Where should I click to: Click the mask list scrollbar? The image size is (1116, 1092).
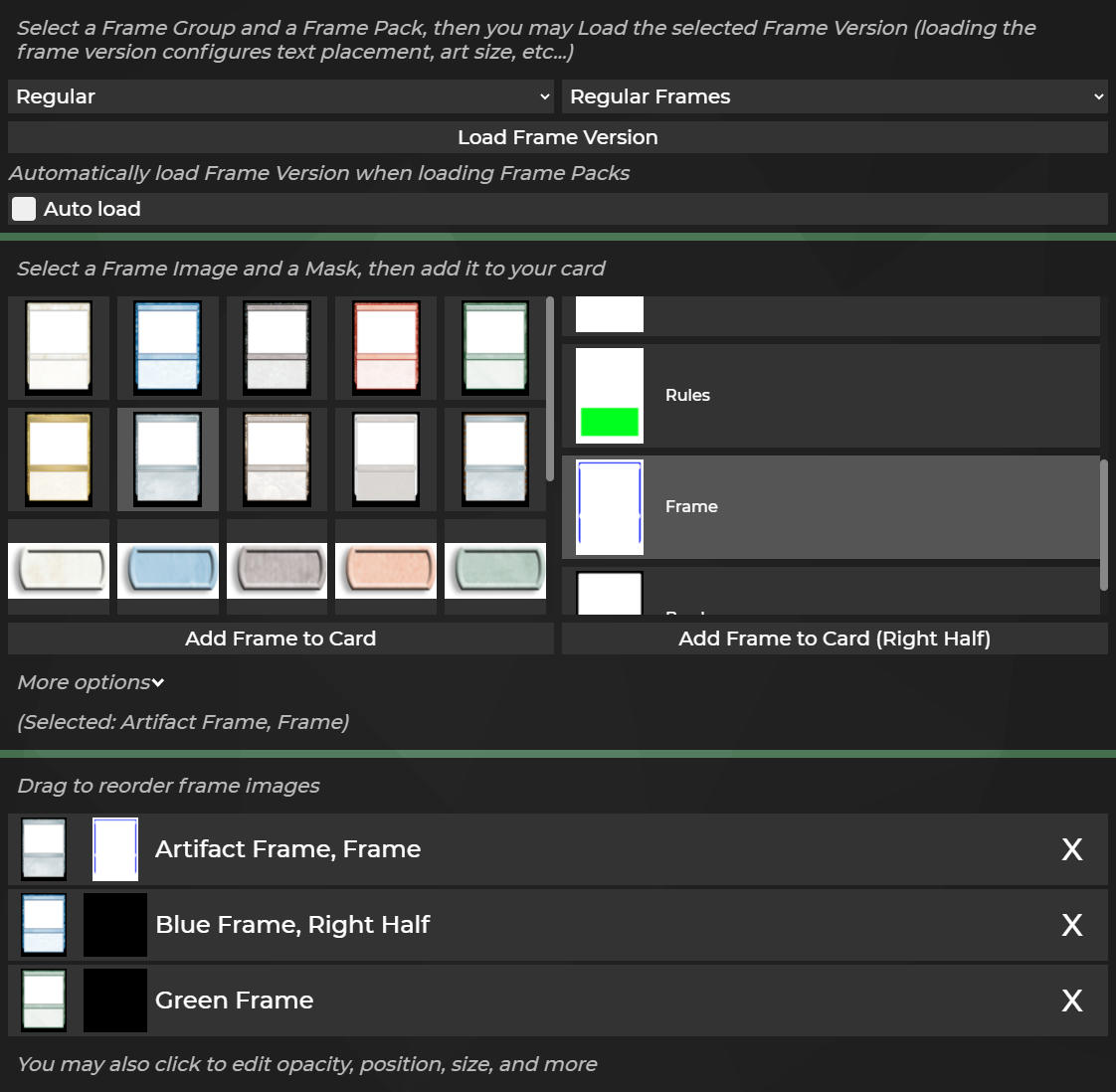click(x=1103, y=524)
